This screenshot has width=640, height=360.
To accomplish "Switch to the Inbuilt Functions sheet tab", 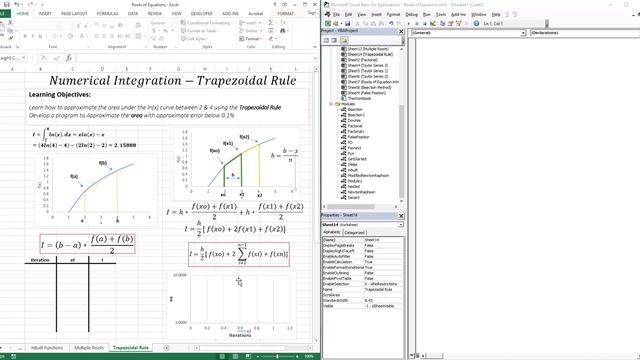I will pos(47,348).
